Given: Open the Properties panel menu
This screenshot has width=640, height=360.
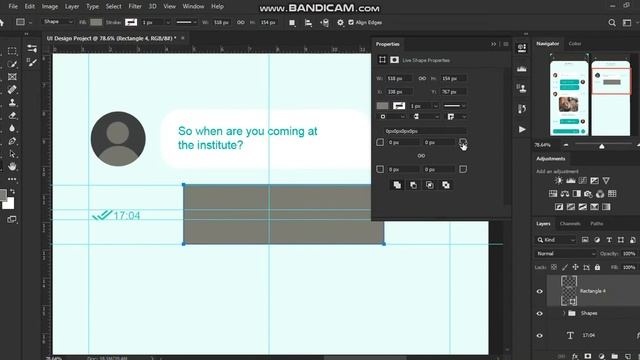Looking at the screenshot, I should (x=506, y=44).
